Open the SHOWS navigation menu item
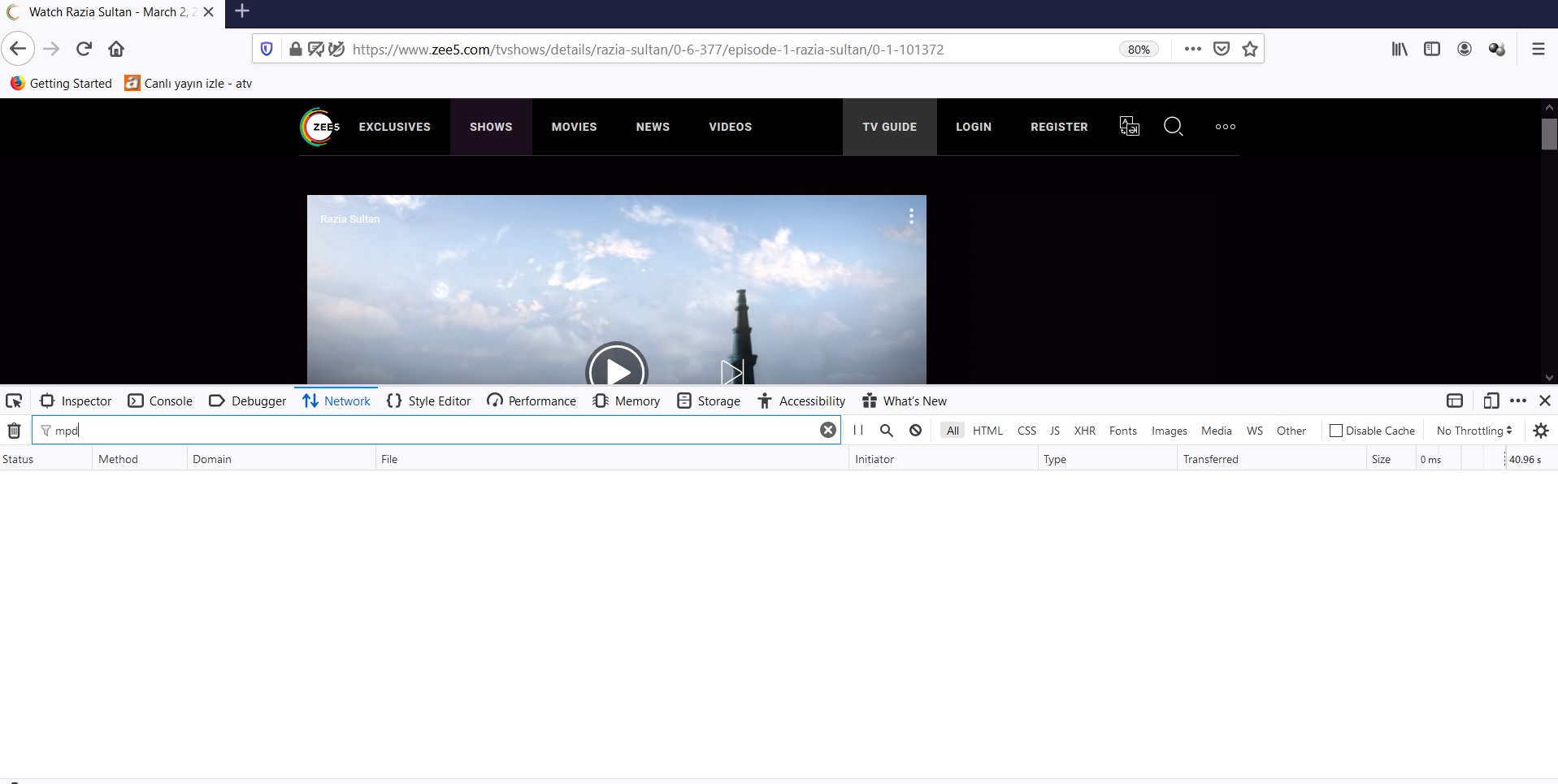The height and width of the screenshot is (784, 1558). coord(491,127)
